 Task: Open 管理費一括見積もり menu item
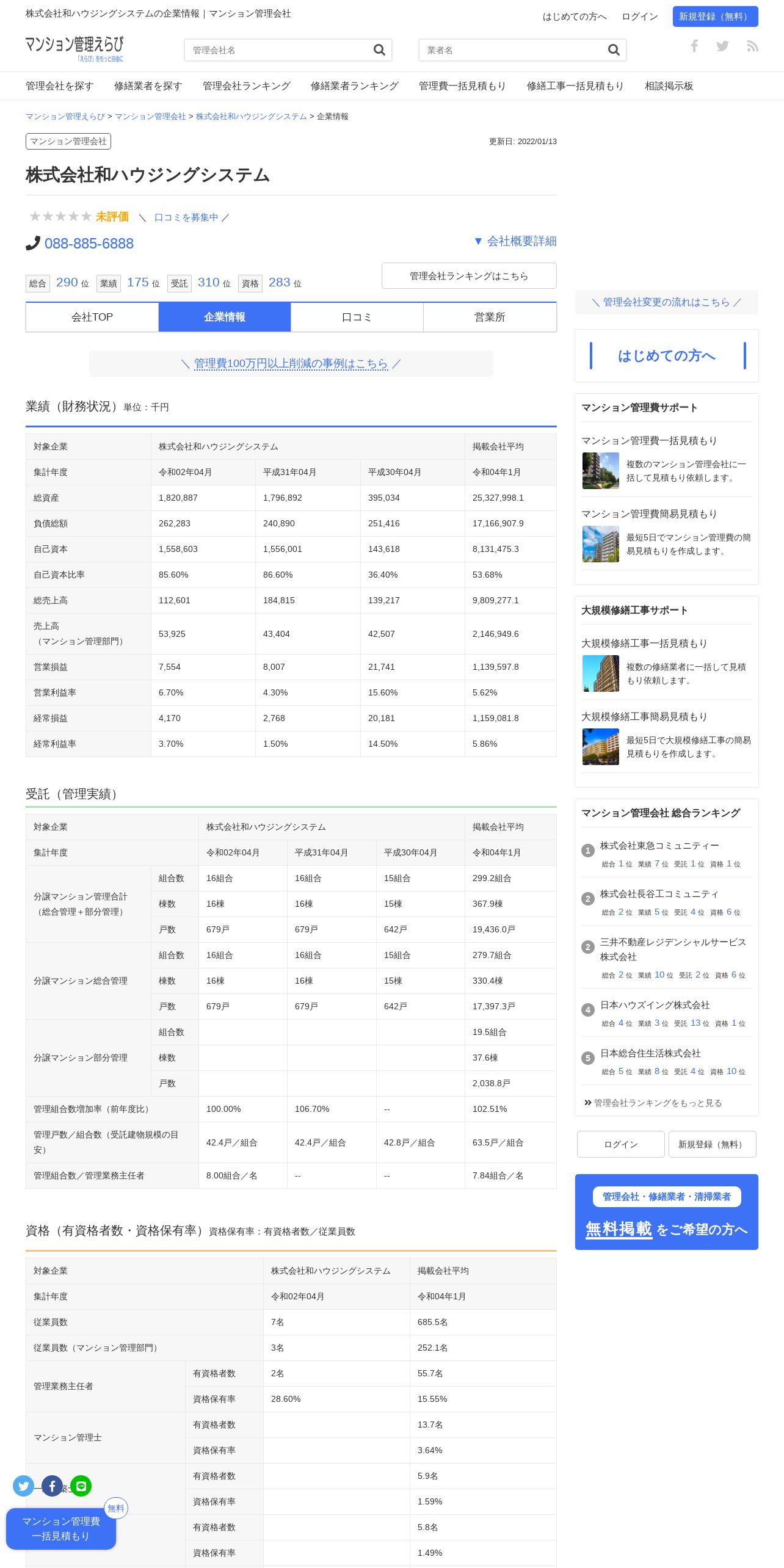pyautogui.click(x=463, y=86)
